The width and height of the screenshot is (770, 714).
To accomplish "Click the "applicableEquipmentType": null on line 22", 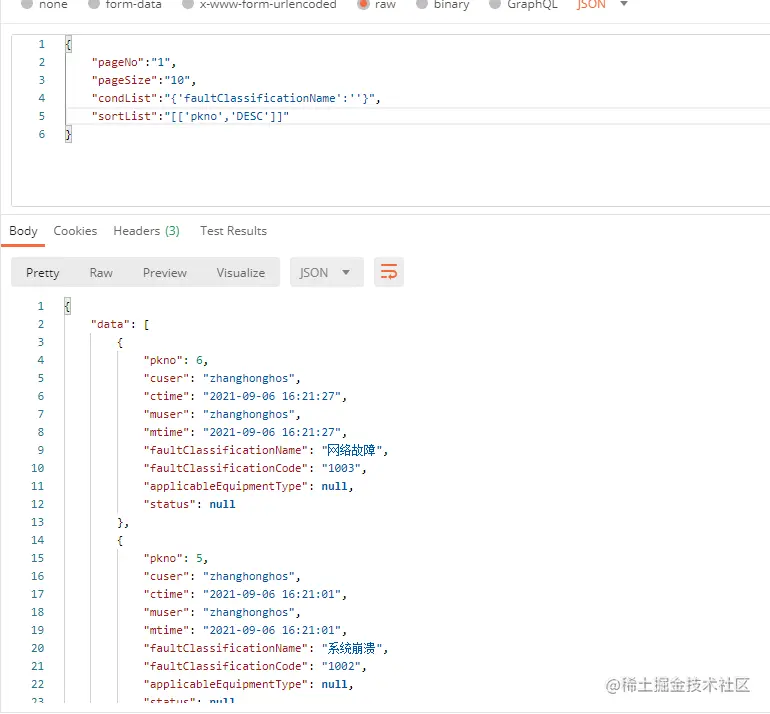I will [x=248, y=684].
